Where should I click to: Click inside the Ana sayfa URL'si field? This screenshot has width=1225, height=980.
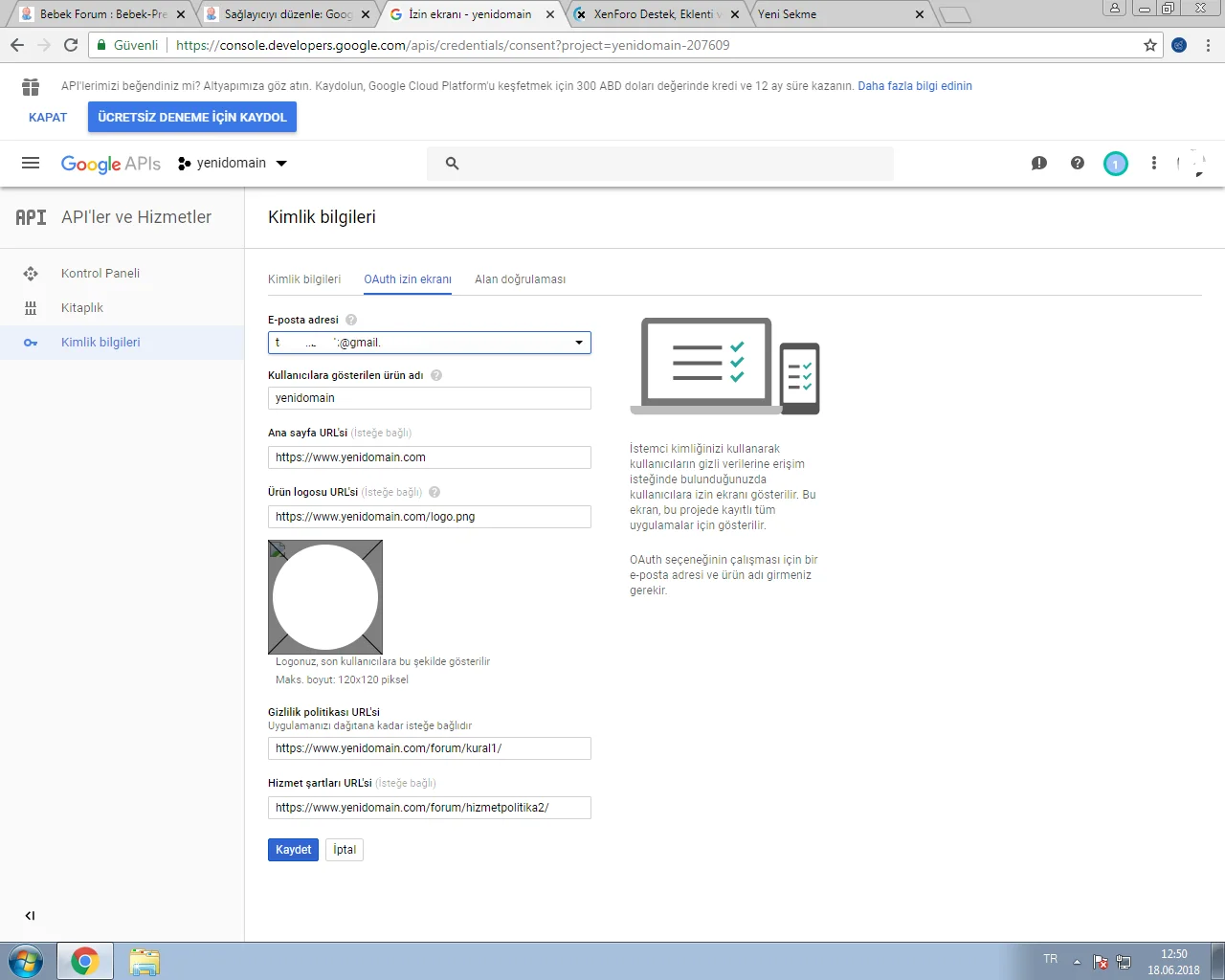(x=429, y=457)
